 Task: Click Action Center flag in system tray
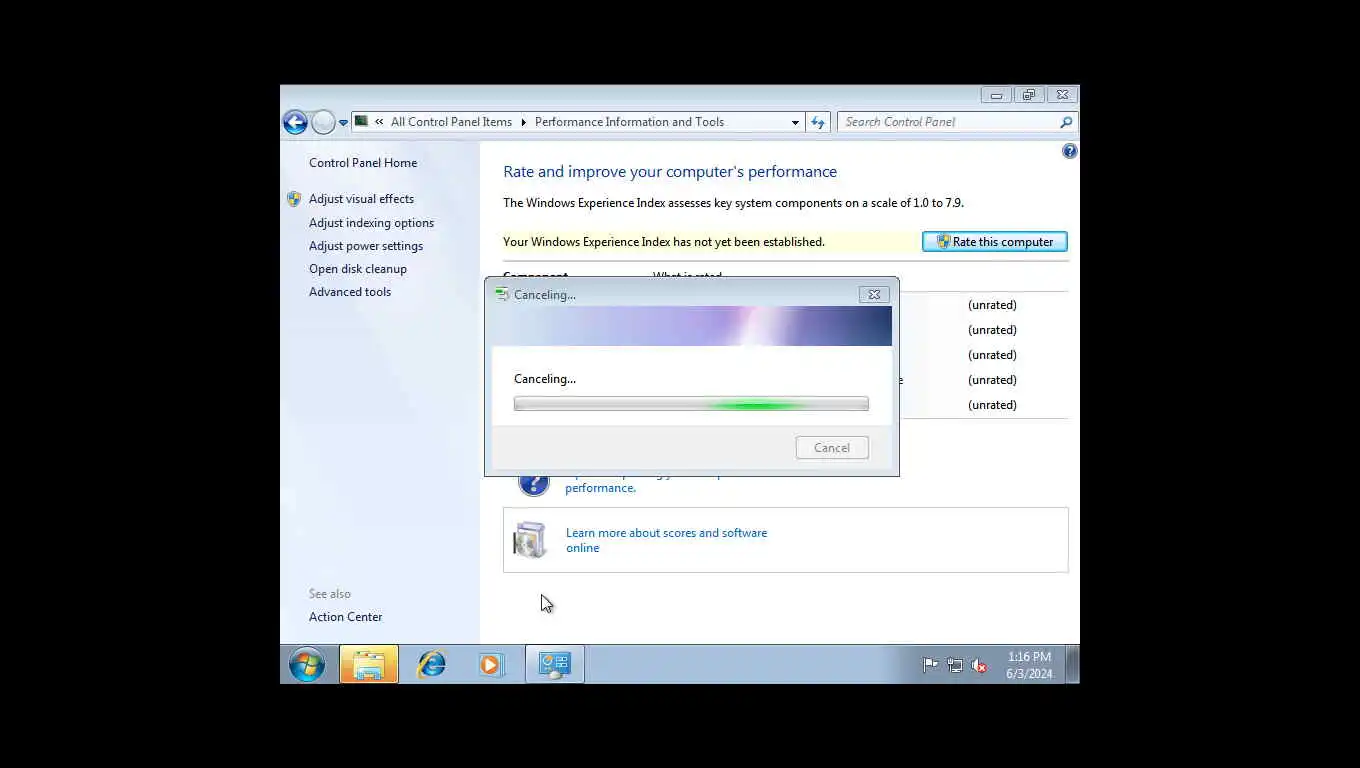931,665
